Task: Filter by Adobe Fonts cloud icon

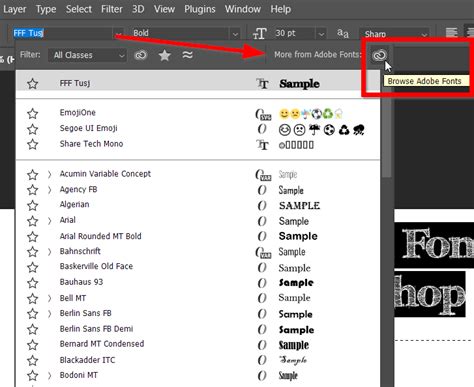Action: (x=140, y=55)
